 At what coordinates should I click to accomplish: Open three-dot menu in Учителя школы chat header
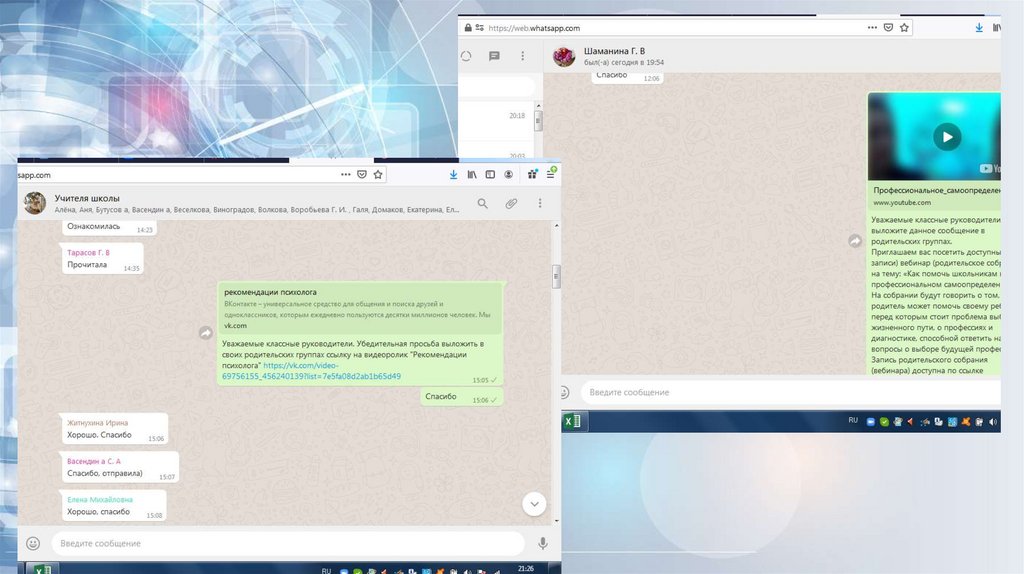tap(539, 204)
